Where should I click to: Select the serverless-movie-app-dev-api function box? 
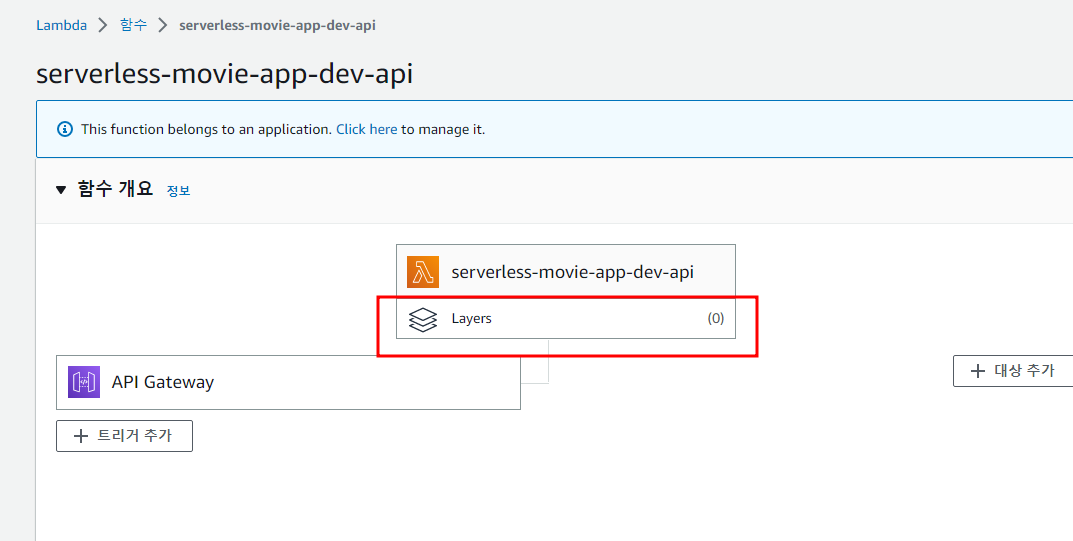pyautogui.click(x=566, y=272)
